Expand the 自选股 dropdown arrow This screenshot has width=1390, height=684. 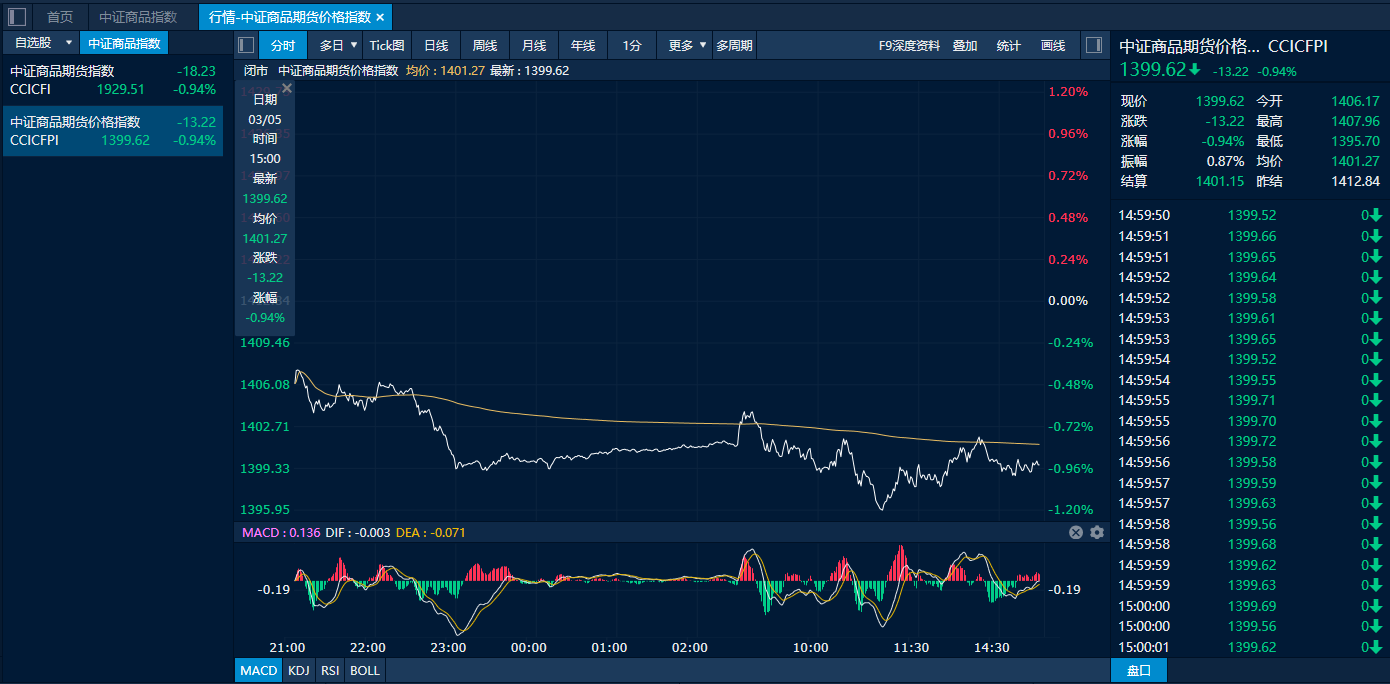click(69, 43)
